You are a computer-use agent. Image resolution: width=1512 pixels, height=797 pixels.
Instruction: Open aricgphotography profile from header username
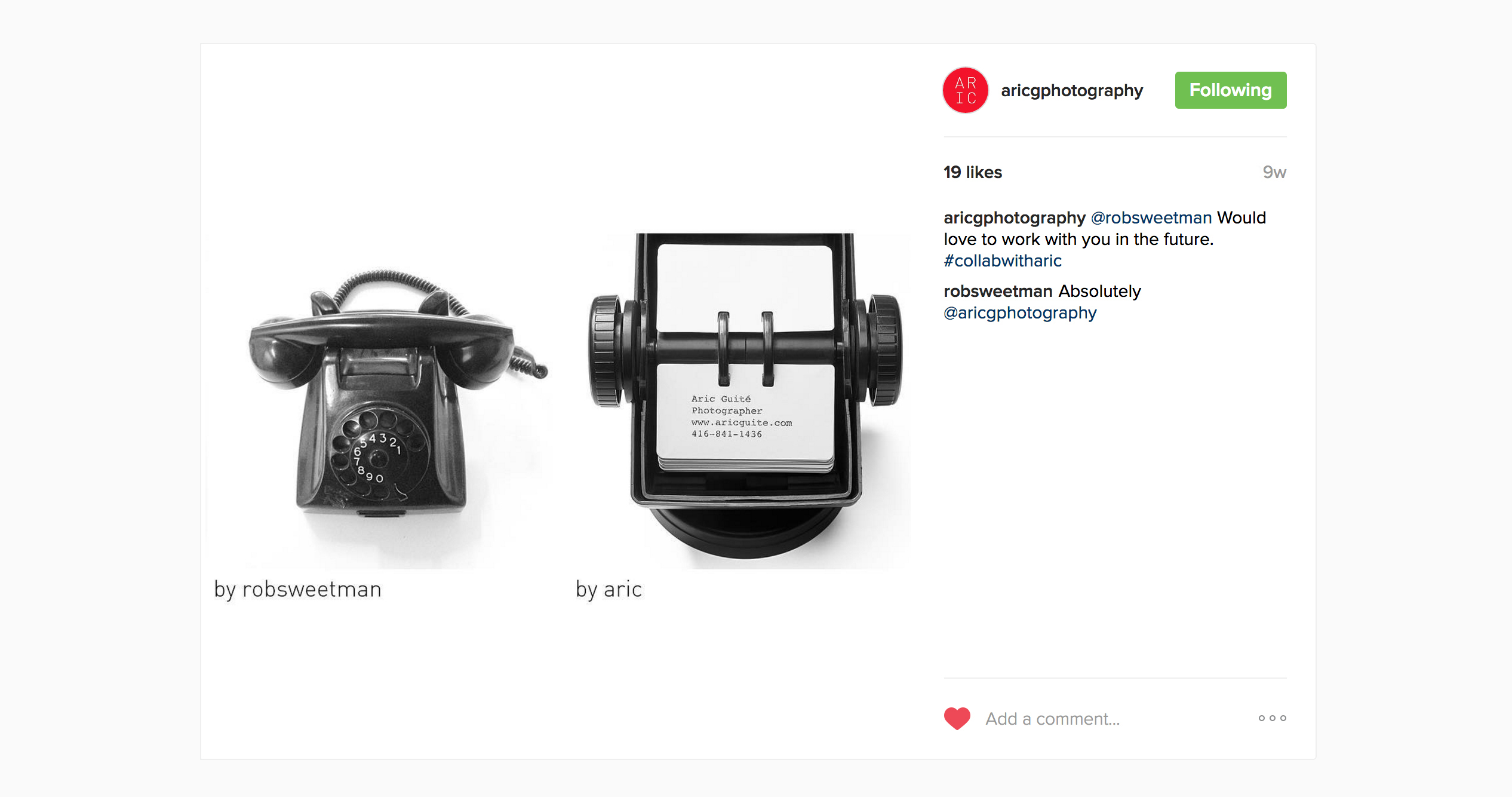tap(1072, 90)
